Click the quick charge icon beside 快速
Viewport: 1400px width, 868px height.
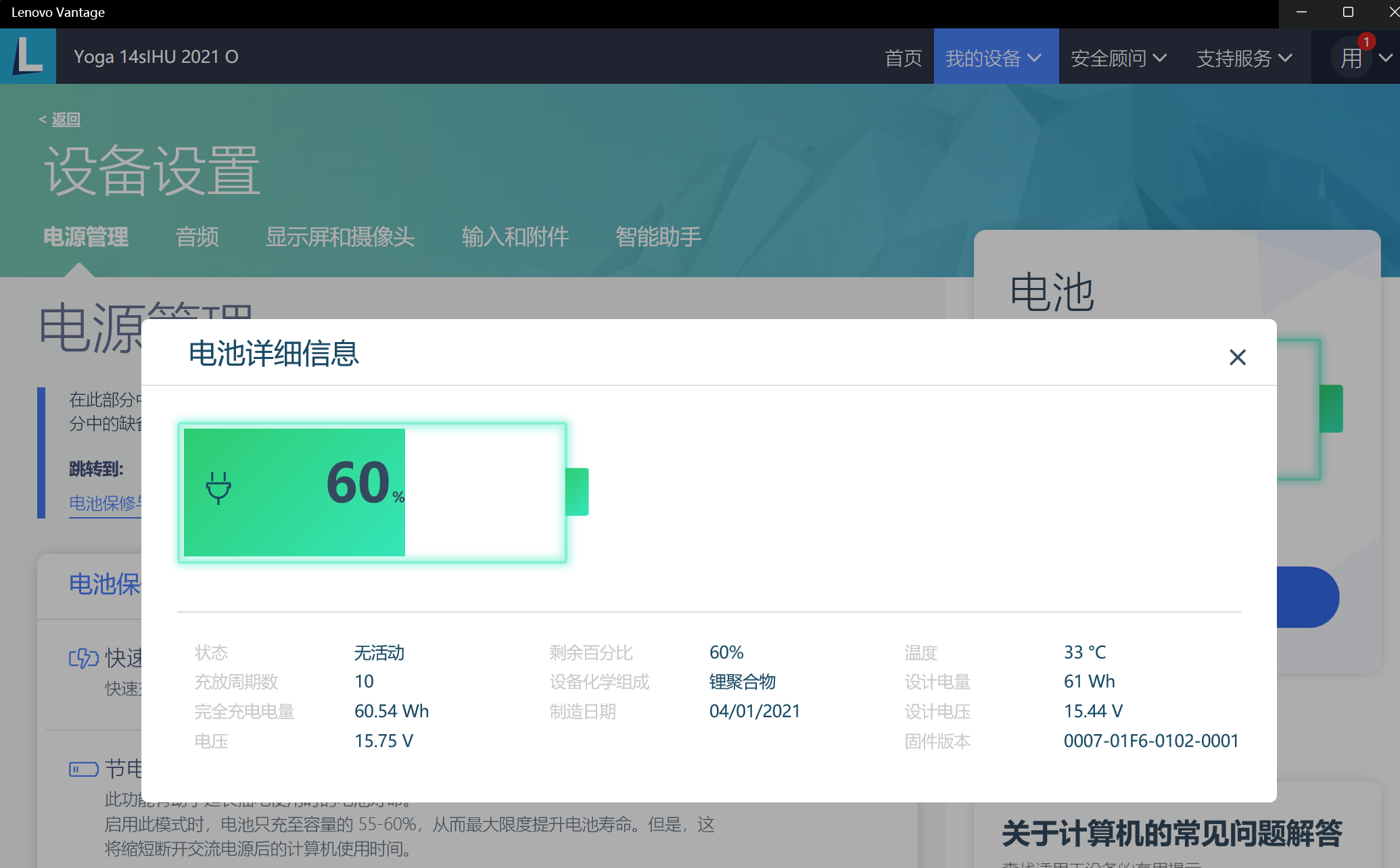[x=84, y=658]
